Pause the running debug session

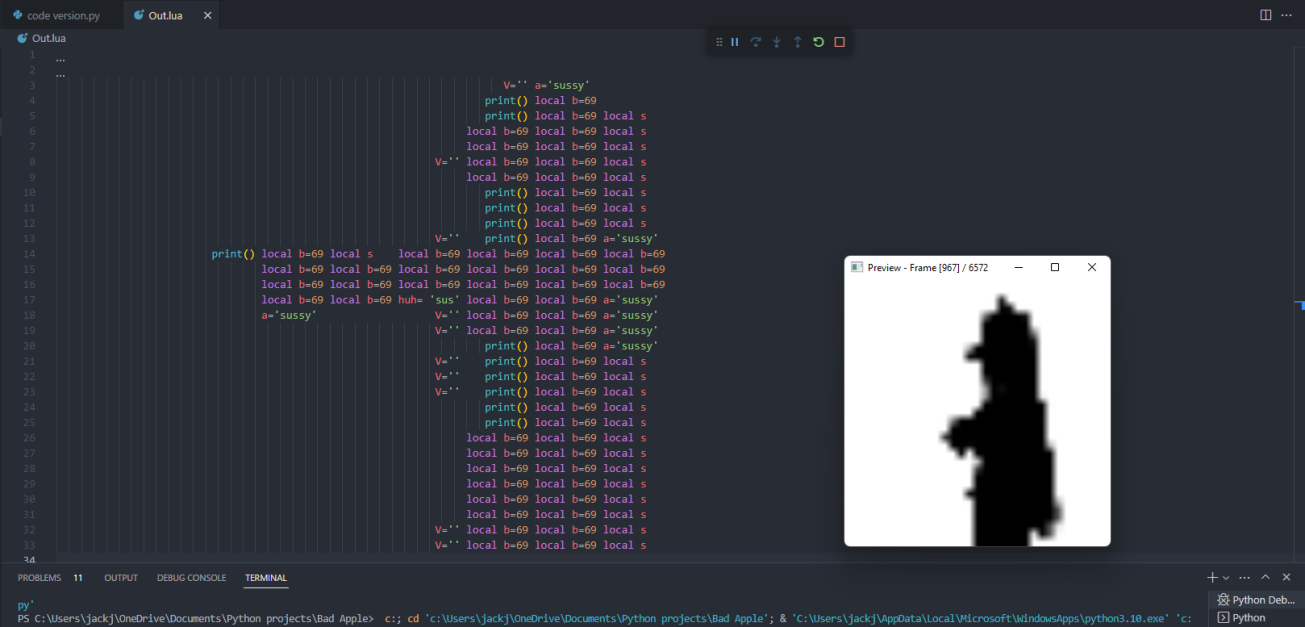[x=735, y=42]
